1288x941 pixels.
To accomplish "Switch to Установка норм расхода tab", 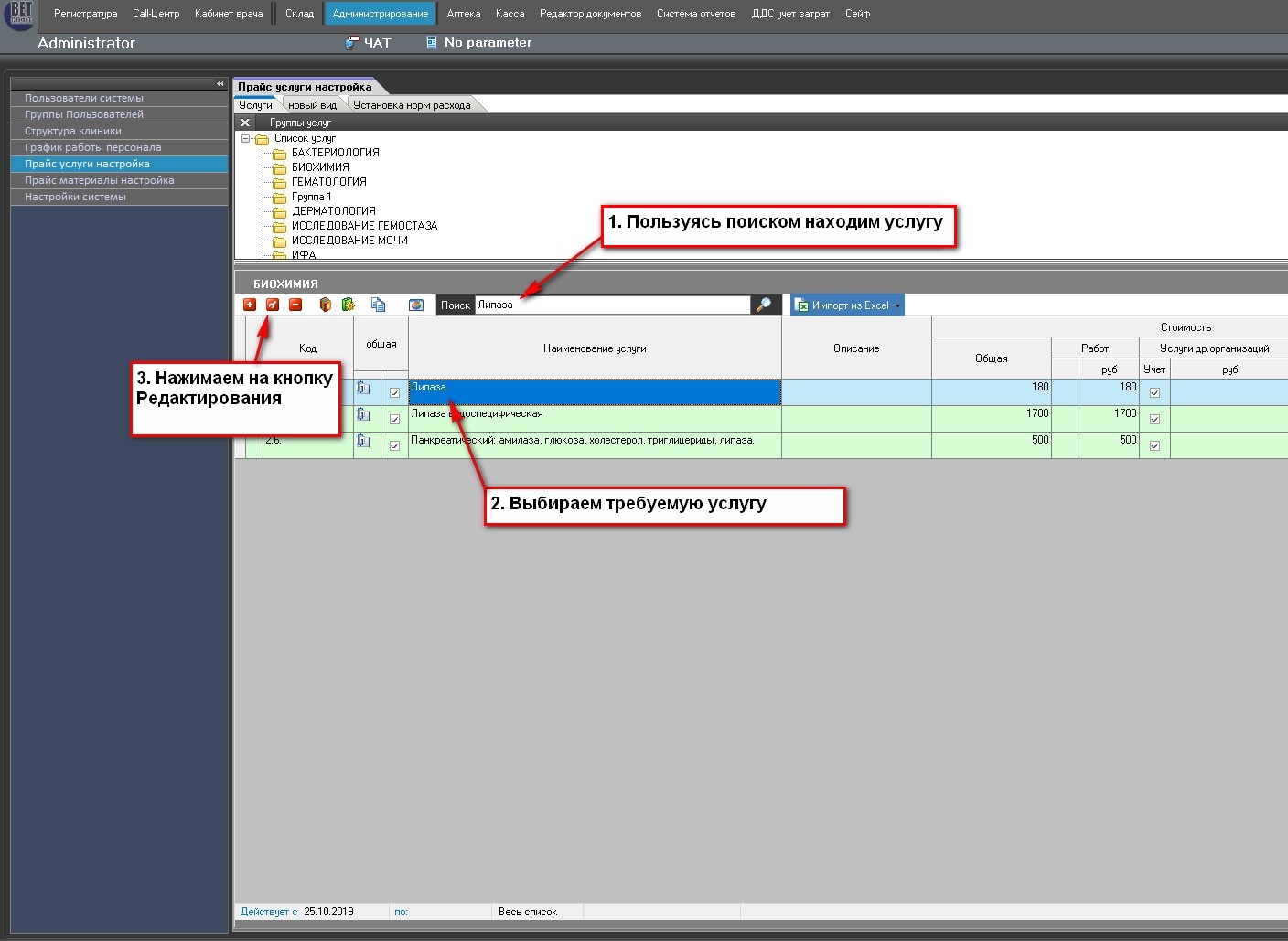I will [412, 105].
